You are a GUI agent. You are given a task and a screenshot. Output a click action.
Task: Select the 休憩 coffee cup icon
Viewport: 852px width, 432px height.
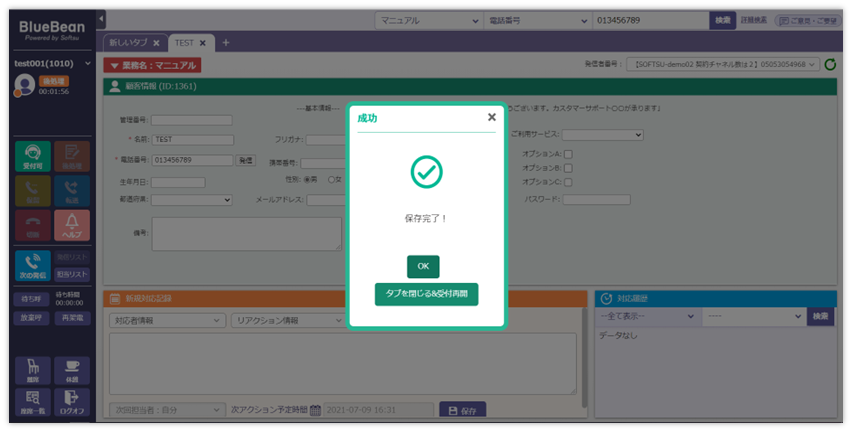tap(72, 371)
